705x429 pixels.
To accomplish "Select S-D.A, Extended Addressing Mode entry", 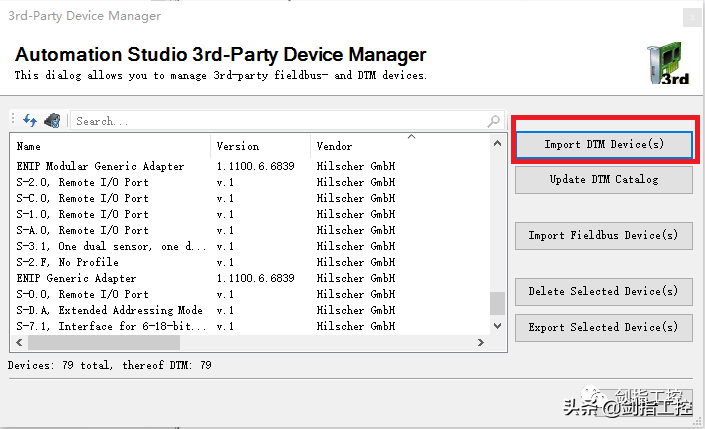I will coord(109,310).
